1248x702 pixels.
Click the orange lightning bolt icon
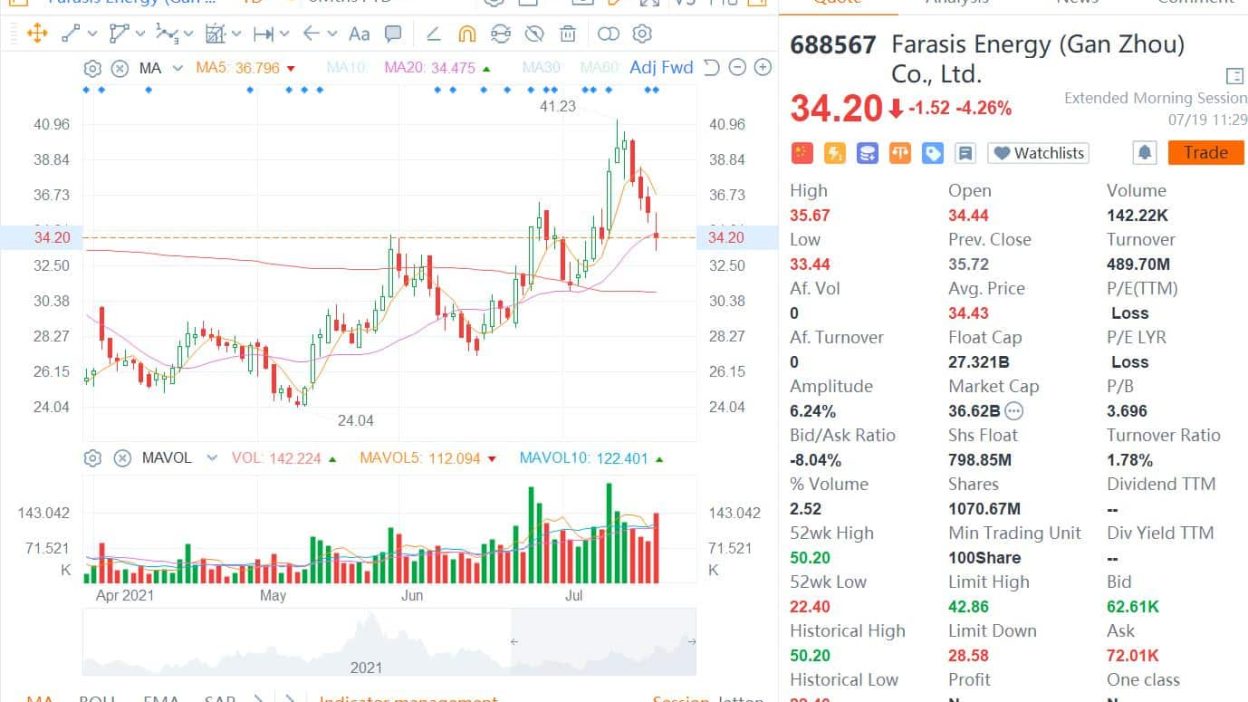click(x=835, y=153)
